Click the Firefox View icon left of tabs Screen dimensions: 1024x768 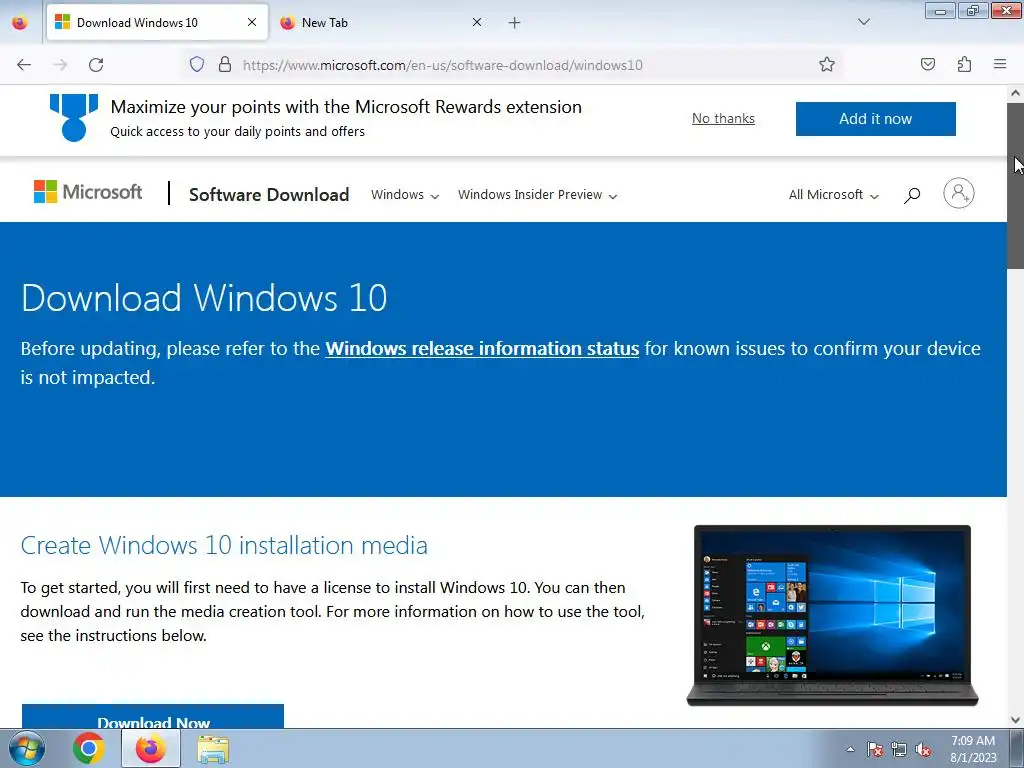point(20,22)
